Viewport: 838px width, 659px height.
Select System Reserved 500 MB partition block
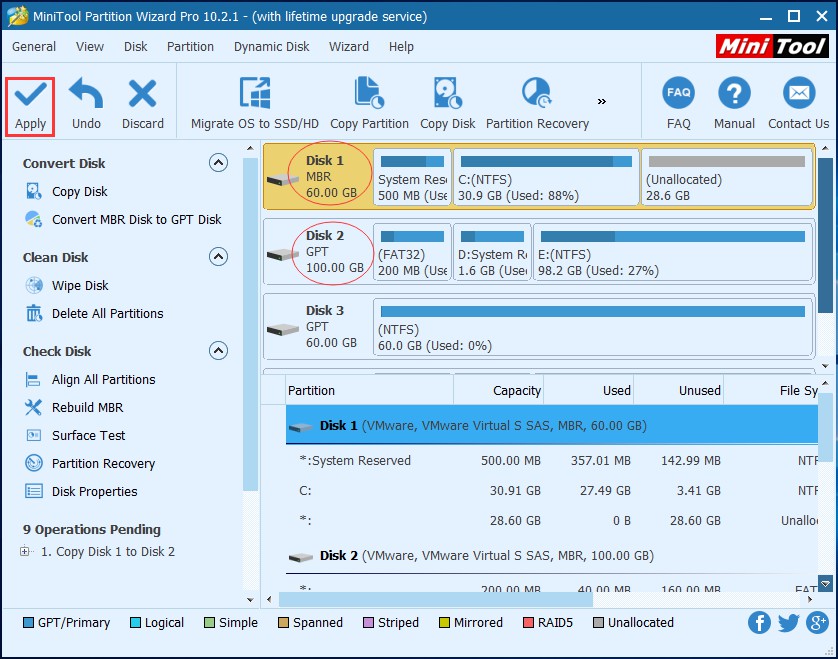click(412, 177)
